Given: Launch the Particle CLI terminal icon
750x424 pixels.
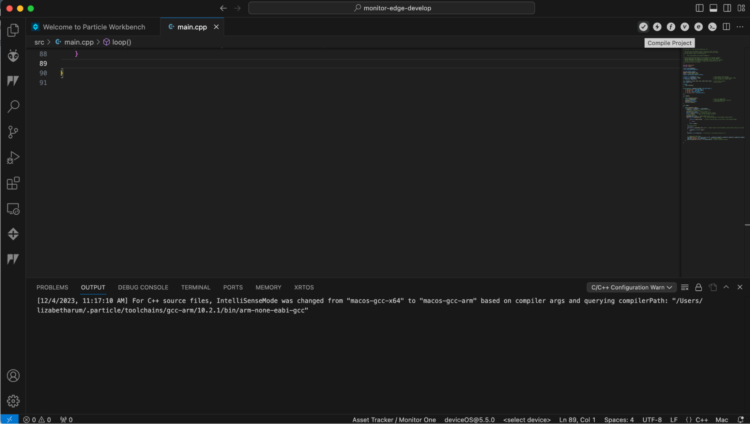Looking at the screenshot, I should pos(713,27).
